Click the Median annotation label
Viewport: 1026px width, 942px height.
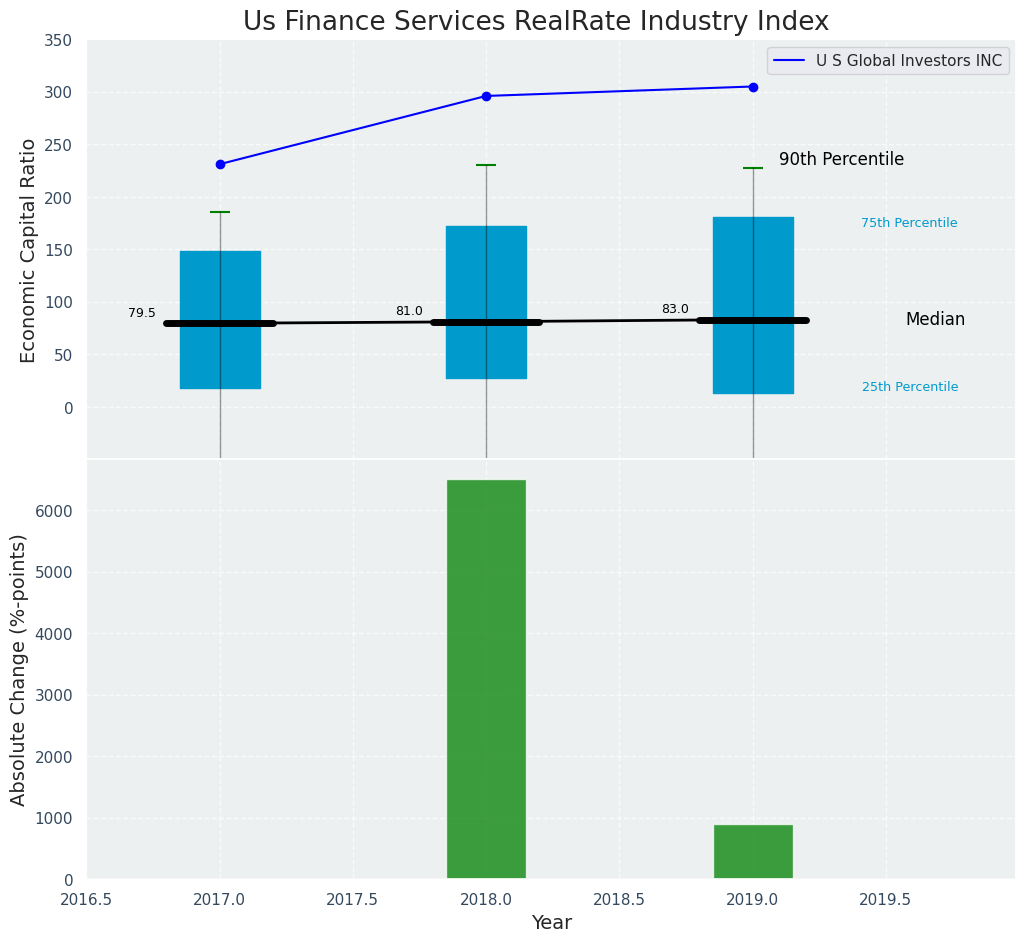click(935, 320)
